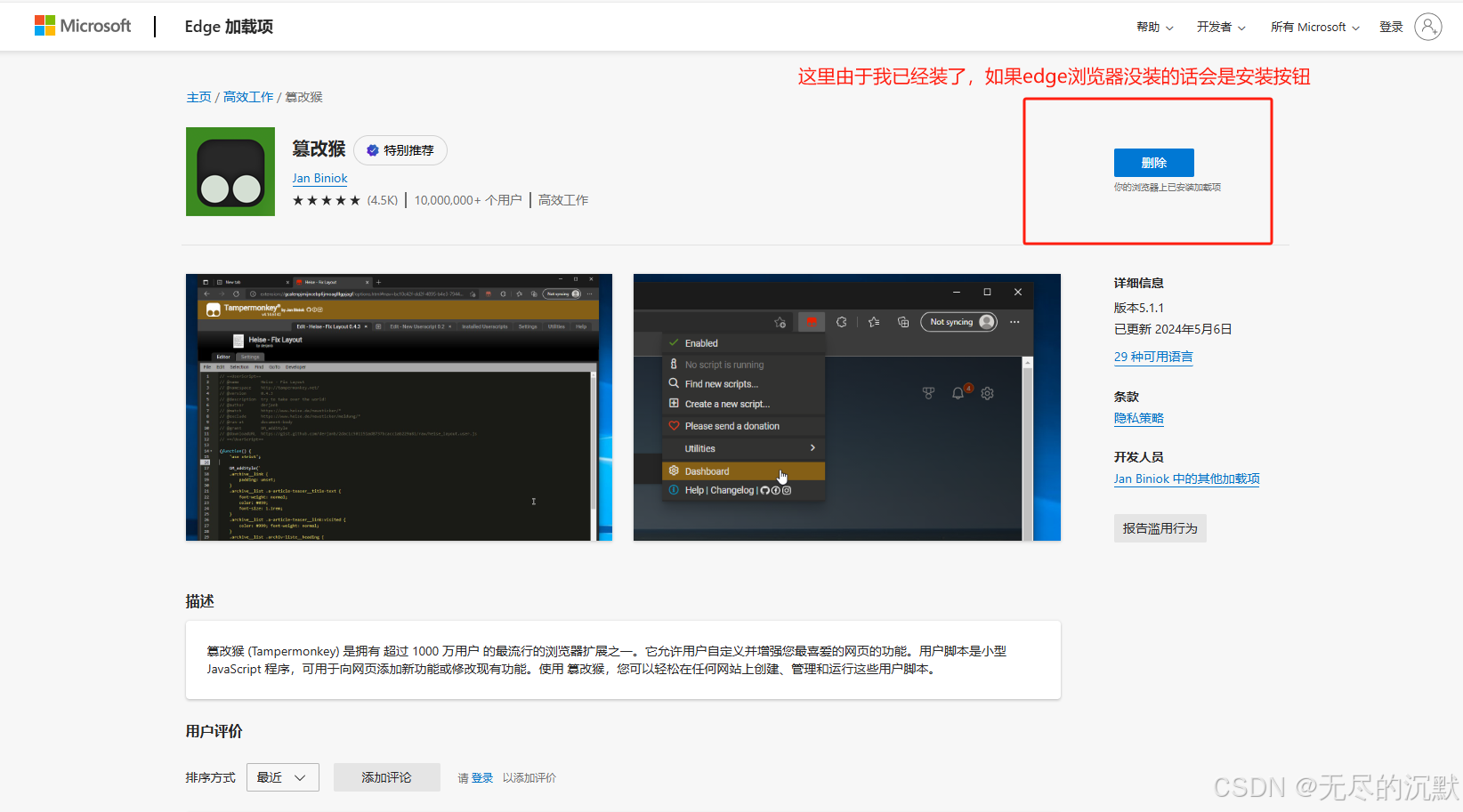Click the 10,000,000+ 个用户 text
This screenshot has height=812, width=1463.
(x=468, y=200)
